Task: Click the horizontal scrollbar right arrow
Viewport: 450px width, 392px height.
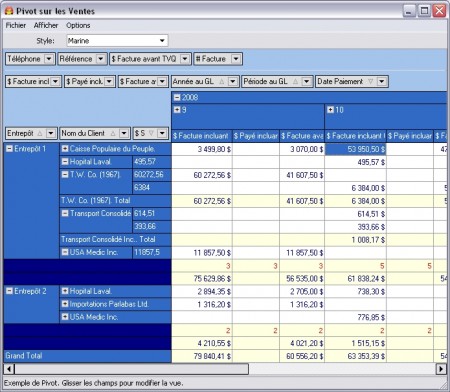Action: click(441, 369)
